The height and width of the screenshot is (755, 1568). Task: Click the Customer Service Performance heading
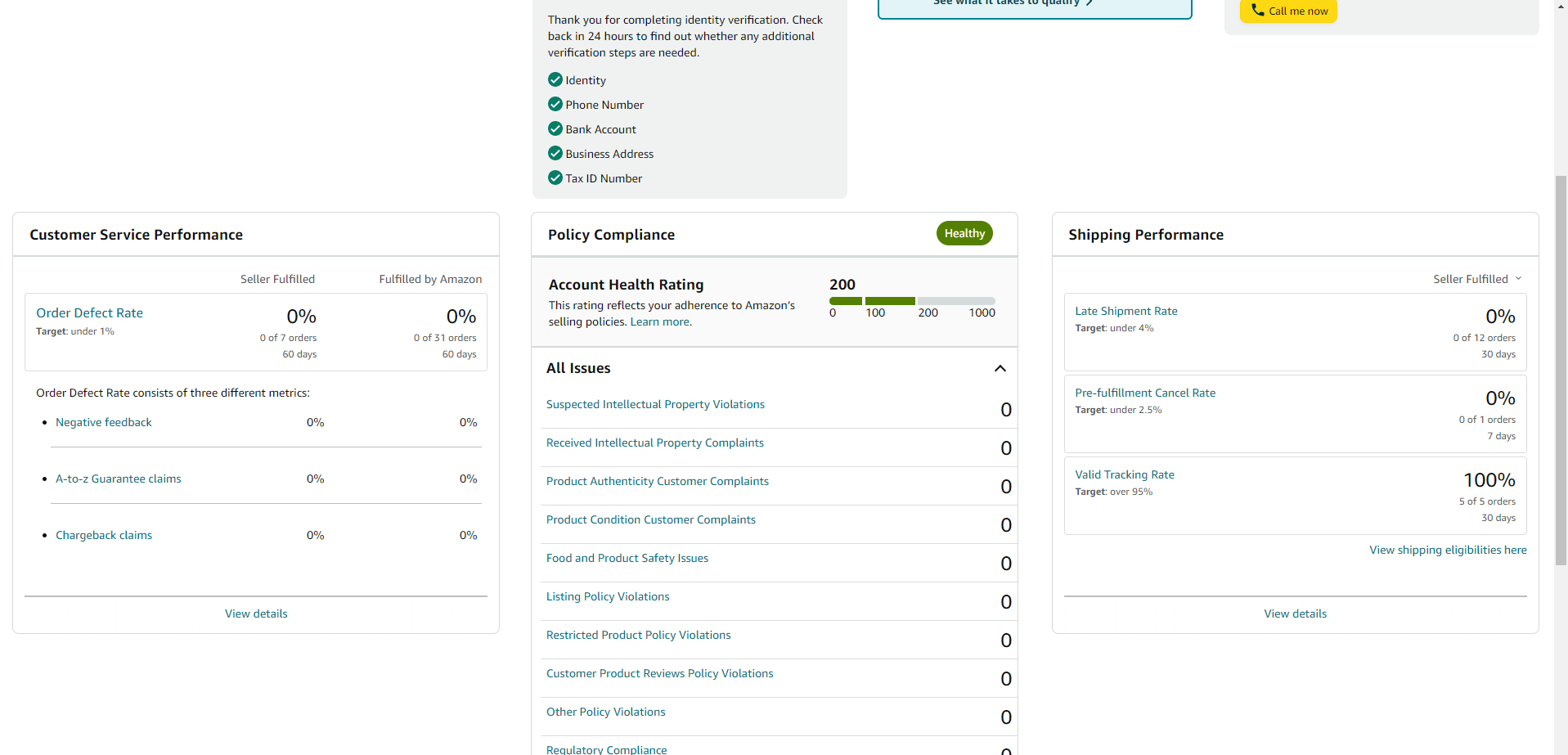pyautogui.click(x=136, y=235)
